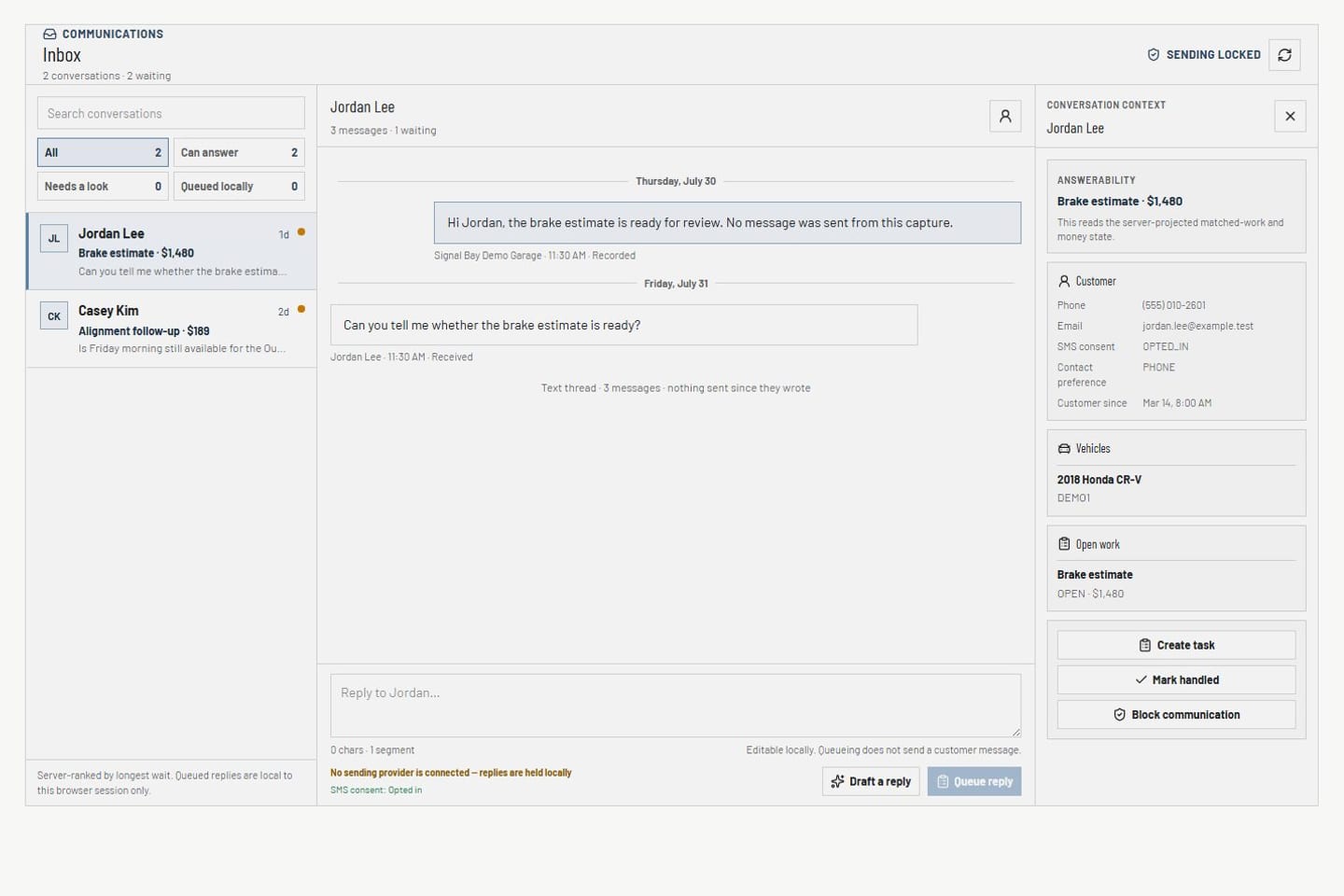Click the Reply to Jordan text area
The width and height of the screenshot is (1344, 896).
point(676,706)
